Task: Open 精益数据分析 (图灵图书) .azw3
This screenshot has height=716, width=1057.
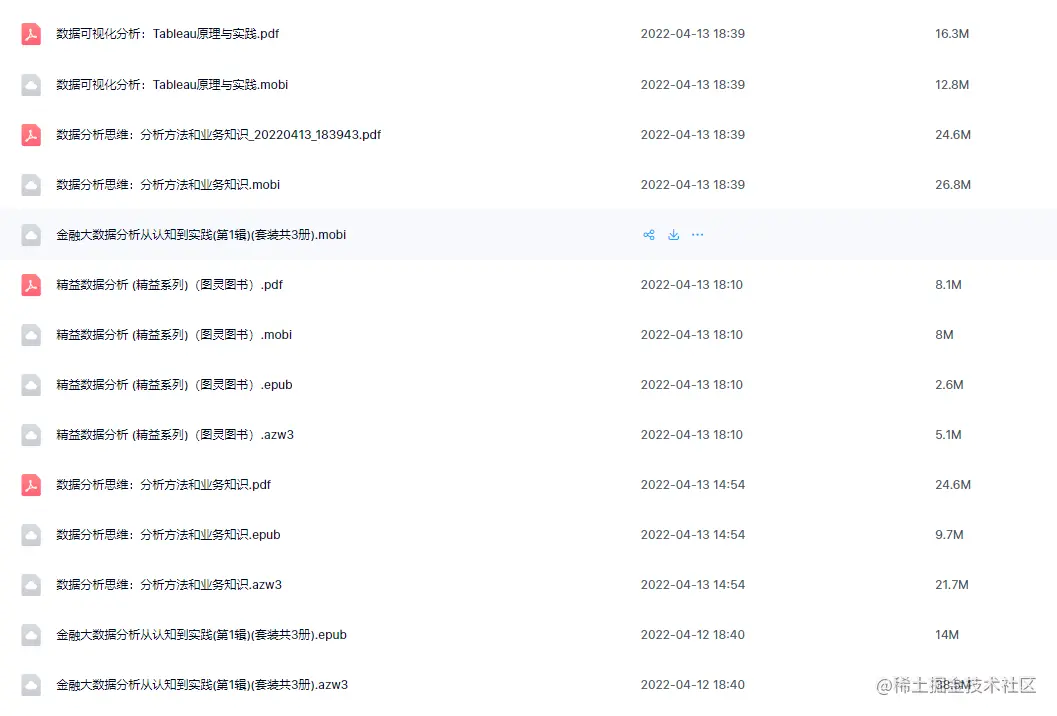Action: pos(175,435)
